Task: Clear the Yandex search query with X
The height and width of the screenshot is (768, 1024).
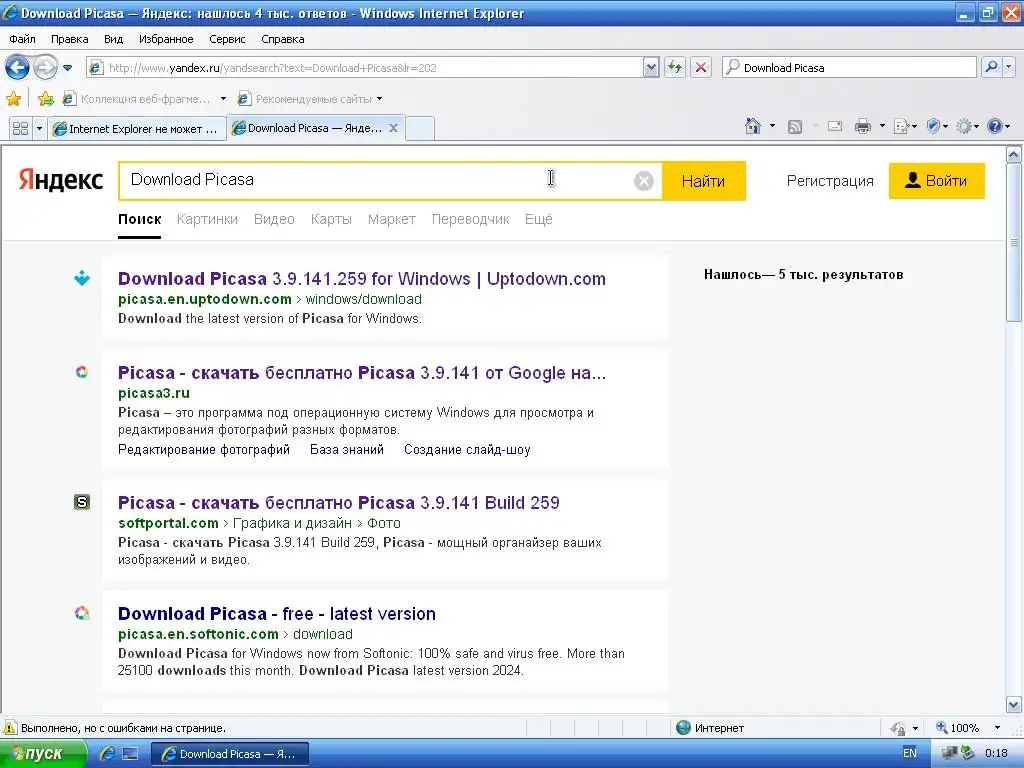Action: tap(643, 181)
